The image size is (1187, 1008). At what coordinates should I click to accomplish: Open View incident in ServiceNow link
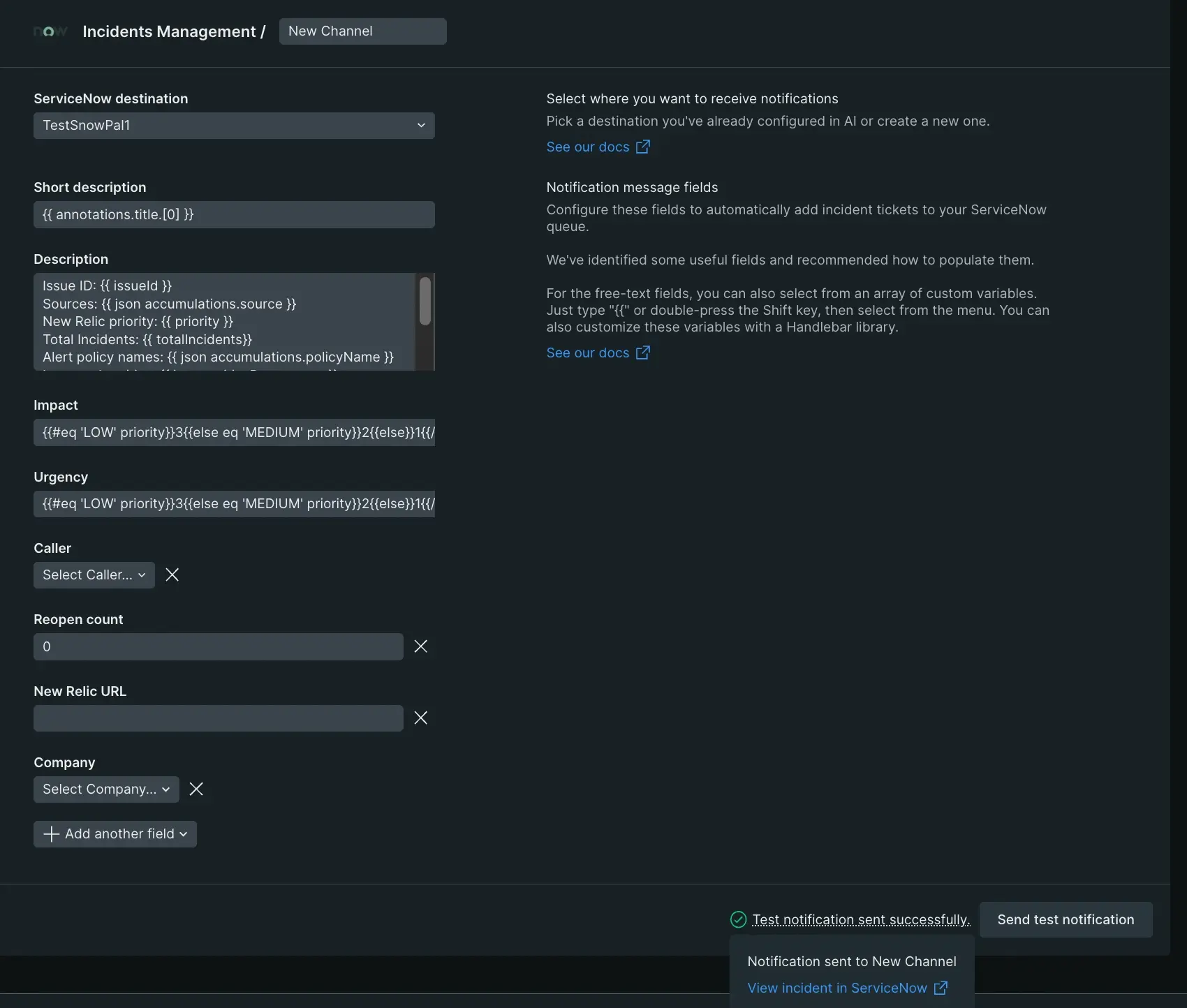click(836, 988)
